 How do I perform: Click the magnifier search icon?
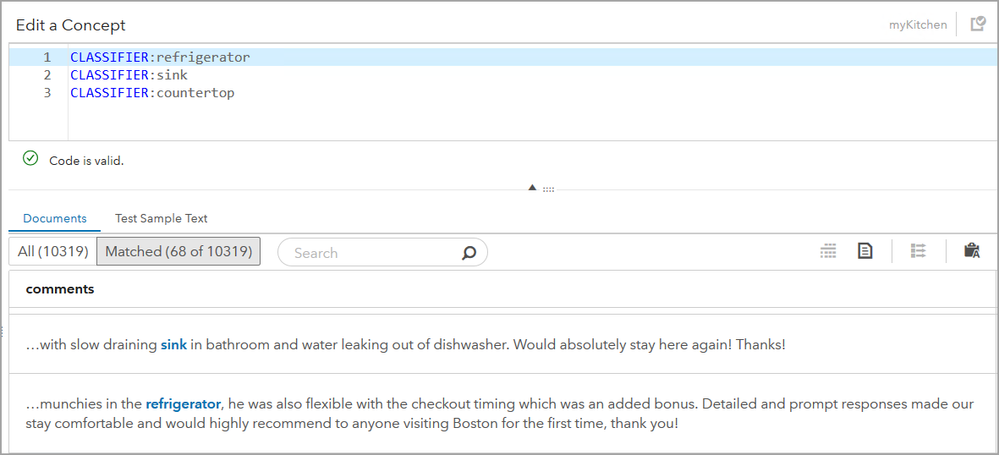click(x=469, y=253)
